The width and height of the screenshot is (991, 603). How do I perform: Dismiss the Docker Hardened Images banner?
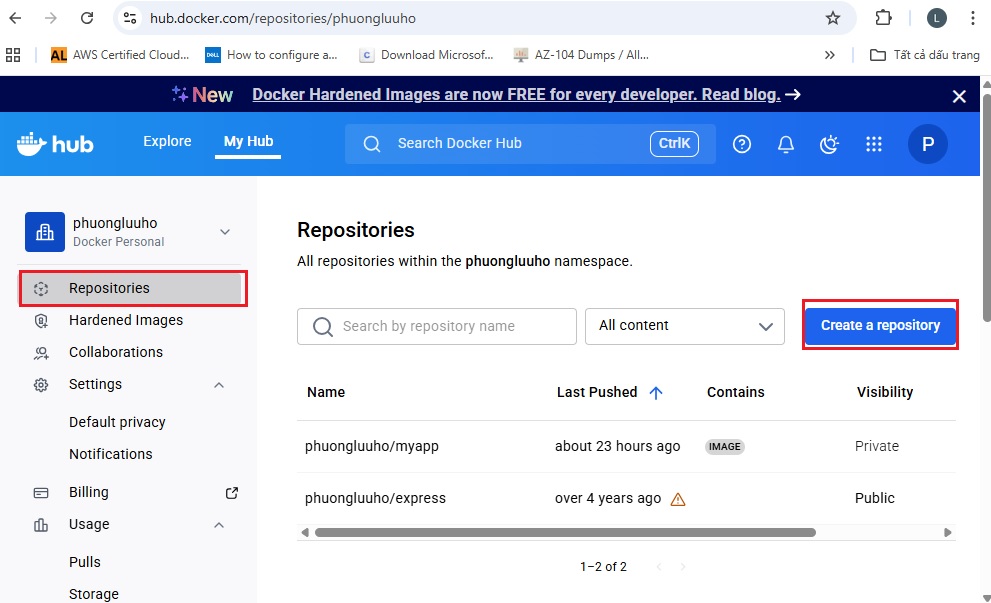(x=959, y=96)
